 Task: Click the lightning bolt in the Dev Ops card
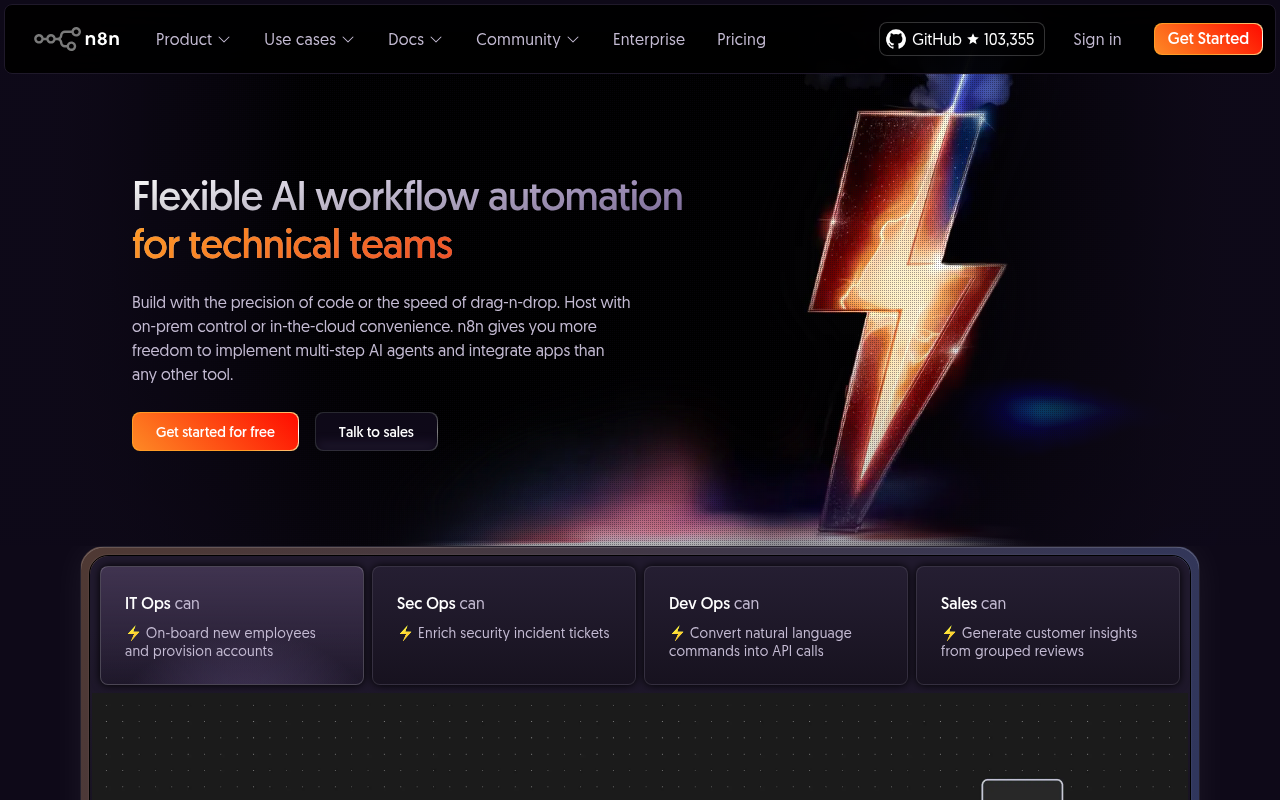[x=677, y=633]
